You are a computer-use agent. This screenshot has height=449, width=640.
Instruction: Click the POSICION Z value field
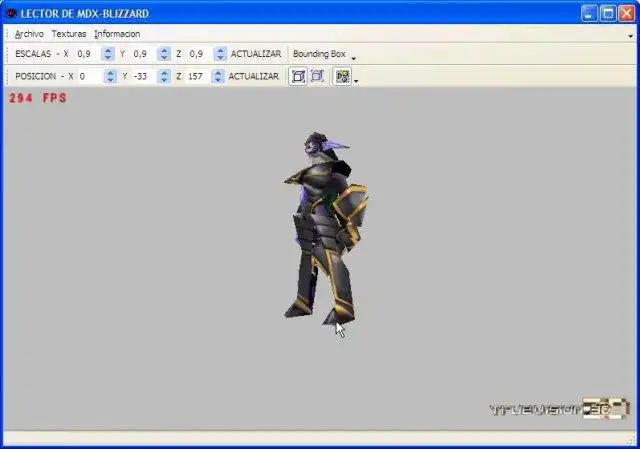[x=198, y=76]
